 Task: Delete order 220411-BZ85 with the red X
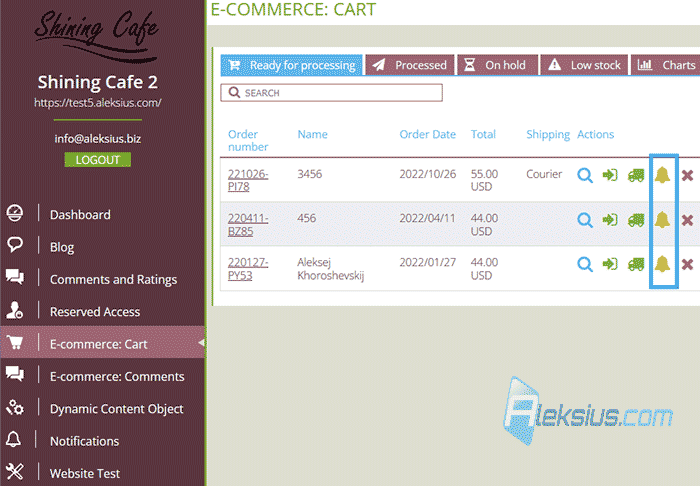(688, 220)
